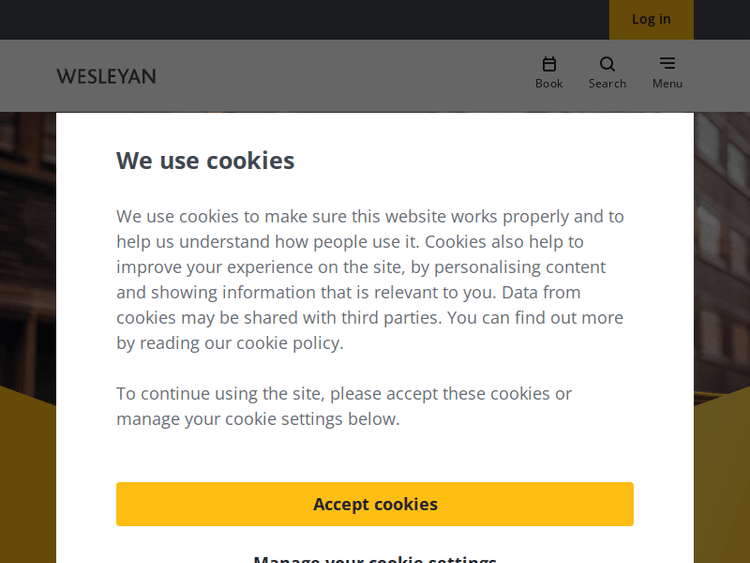The height and width of the screenshot is (563, 750).
Task: Click the Book calendar icon
Action: (x=549, y=64)
